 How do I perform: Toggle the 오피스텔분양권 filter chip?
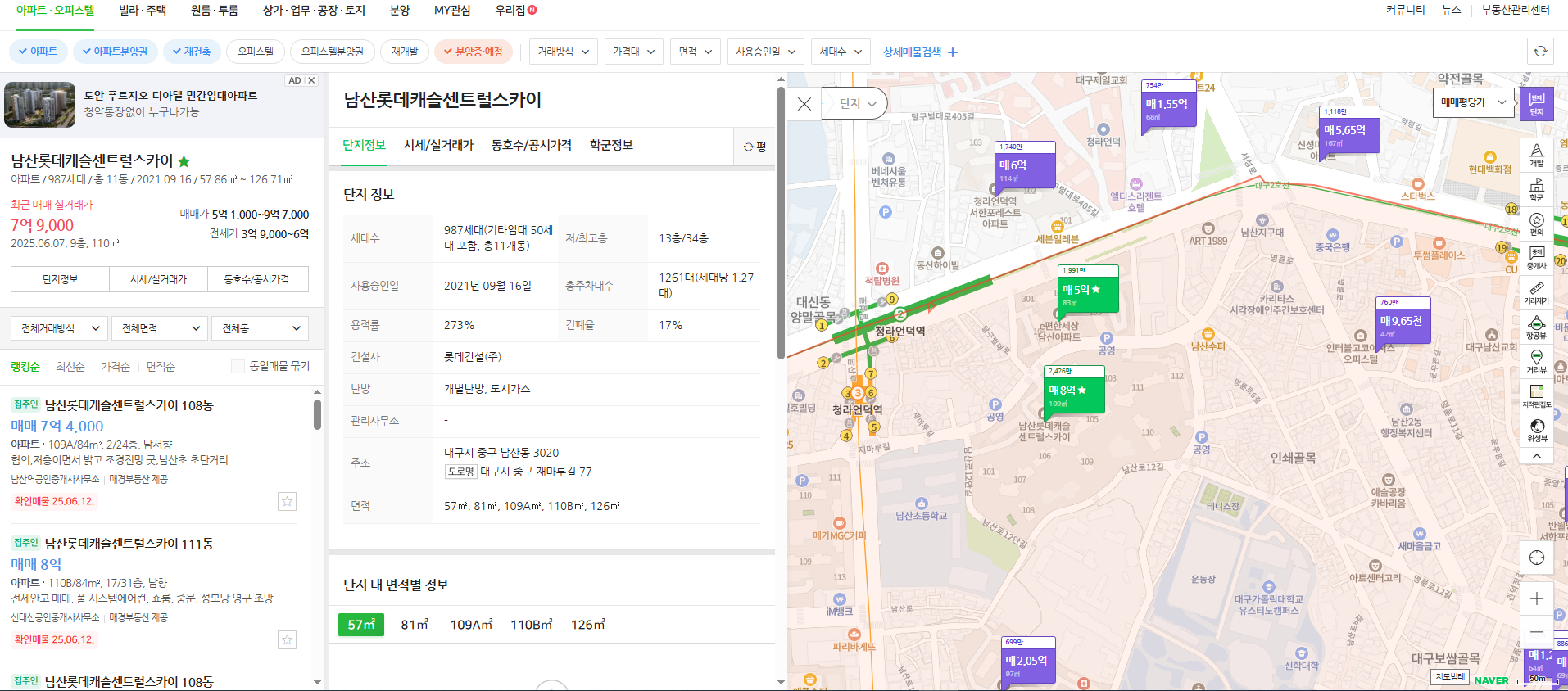click(x=332, y=52)
